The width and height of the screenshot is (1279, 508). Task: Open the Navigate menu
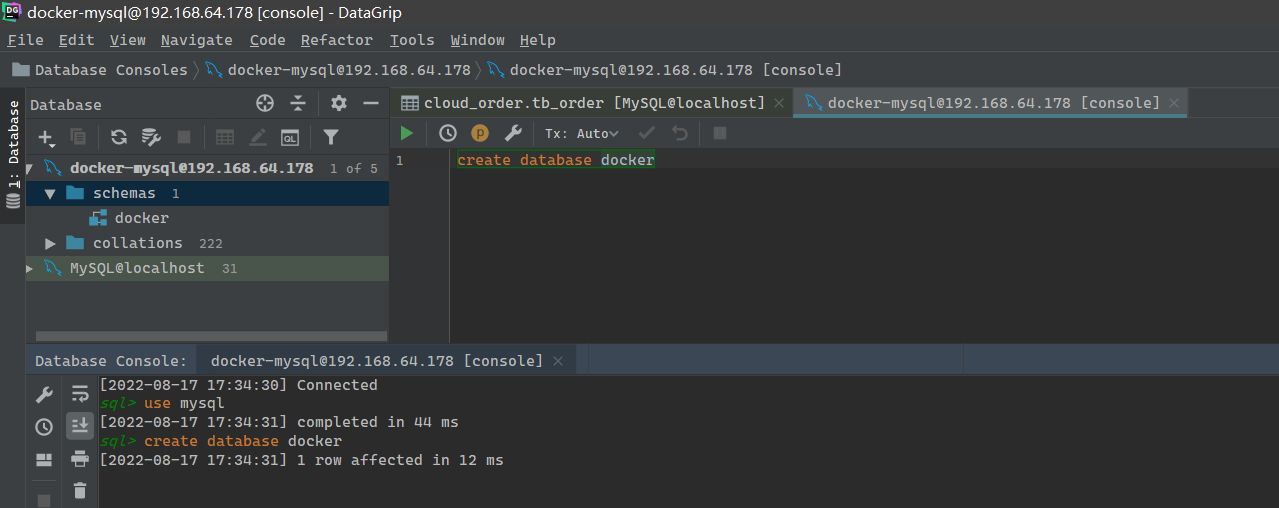click(x=196, y=40)
